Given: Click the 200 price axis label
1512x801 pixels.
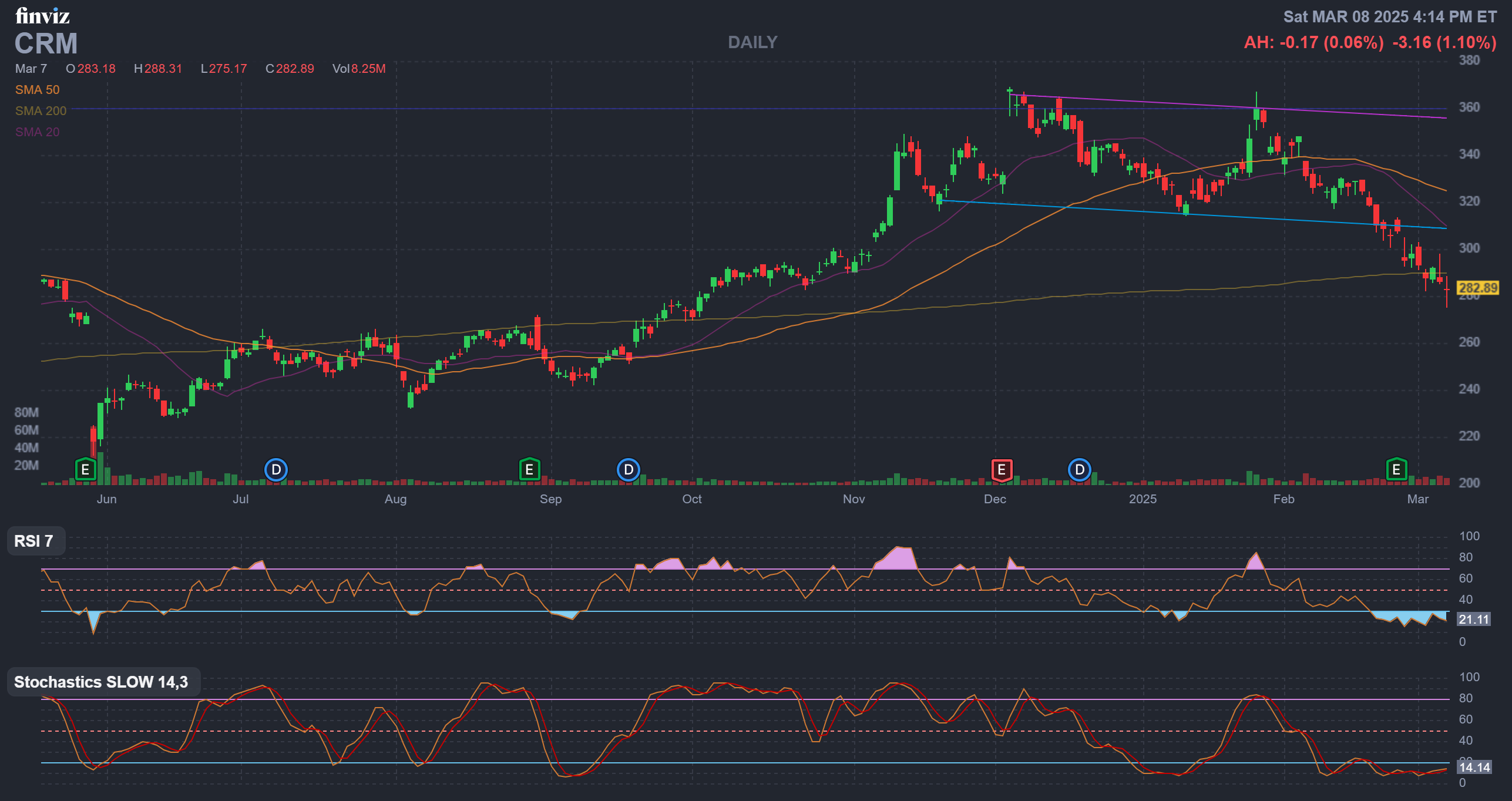Looking at the screenshot, I should [1469, 483].
